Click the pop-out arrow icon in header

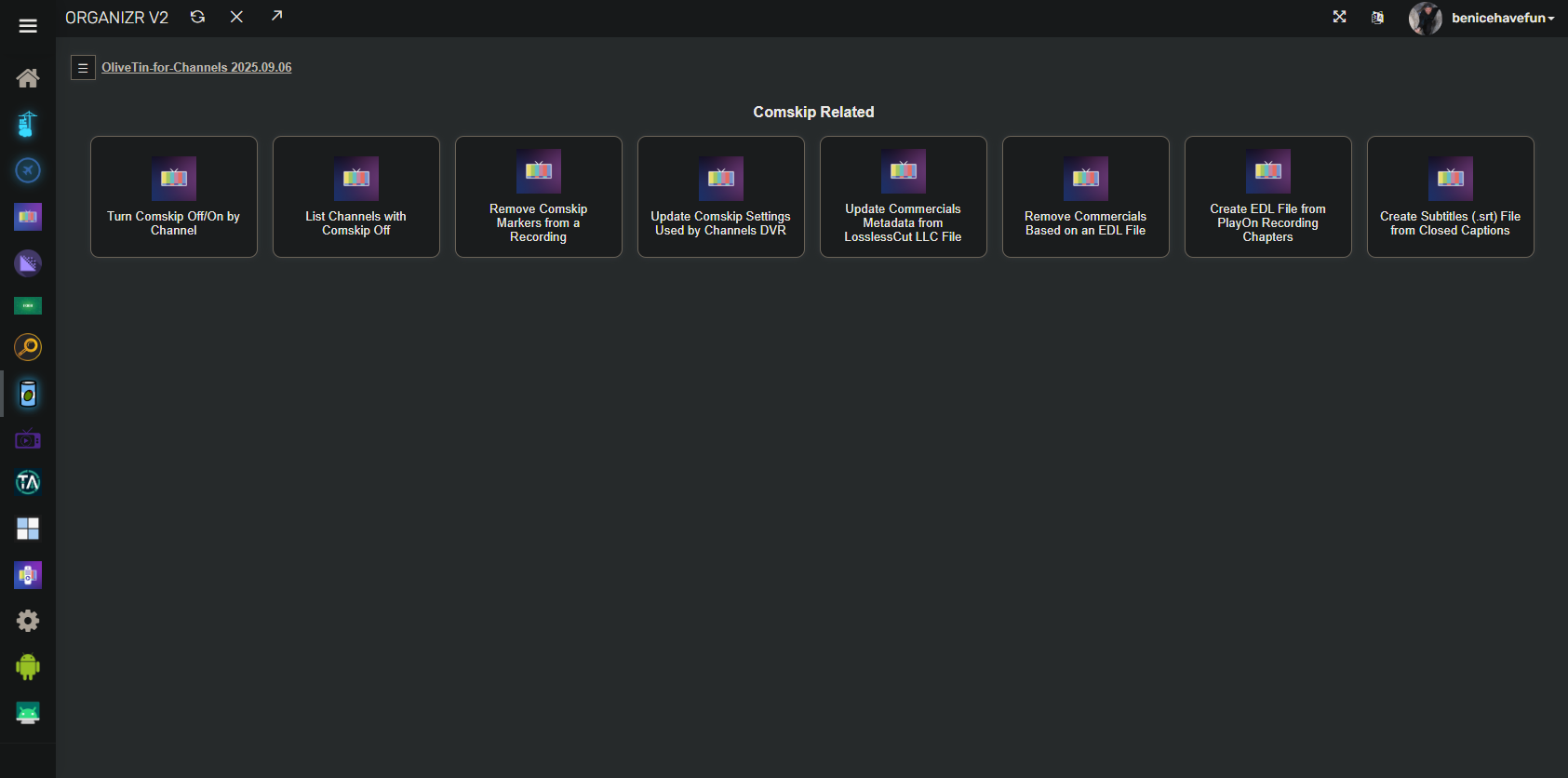point(276,16)
